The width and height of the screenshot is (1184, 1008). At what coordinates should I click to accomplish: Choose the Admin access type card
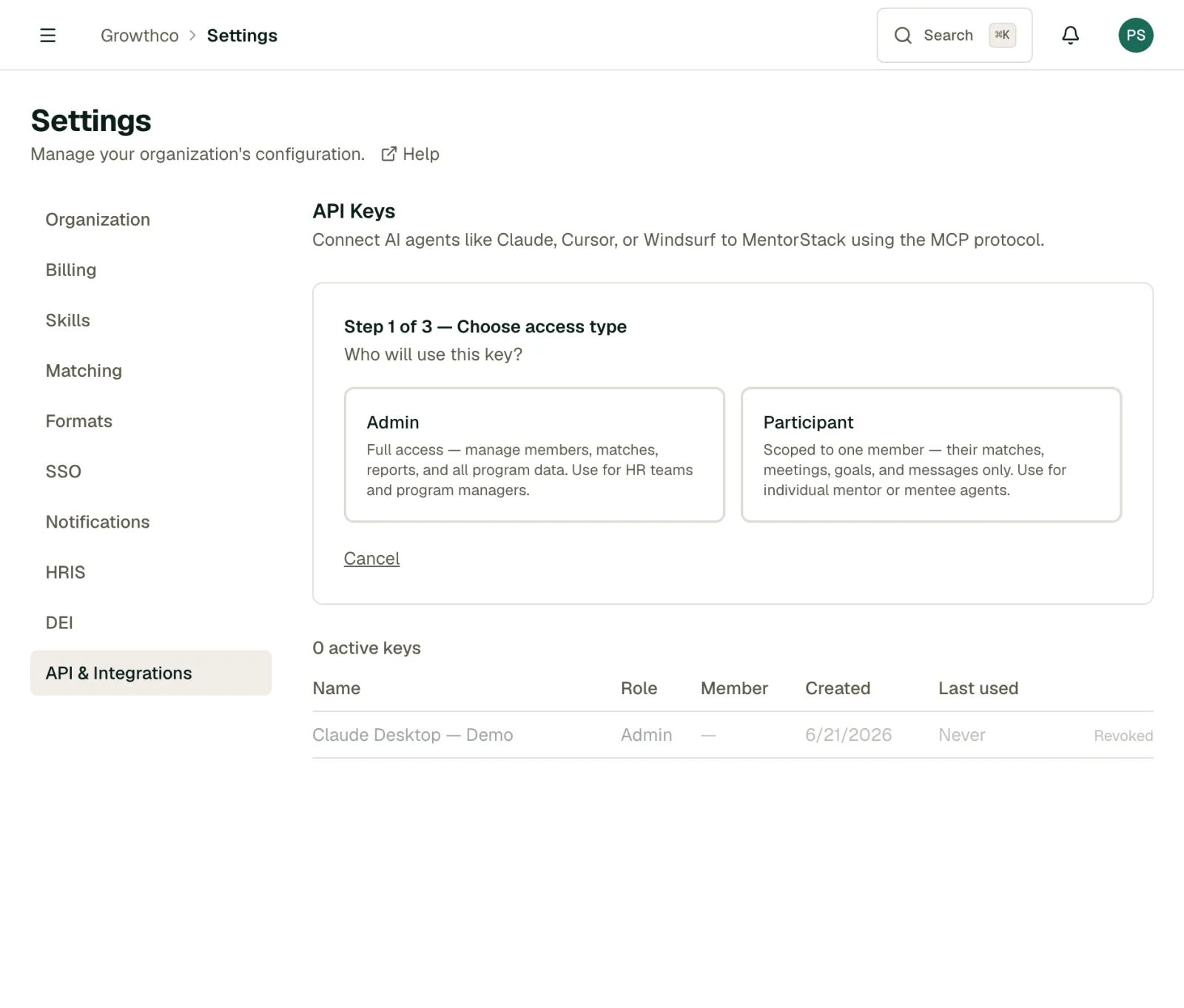534,454
